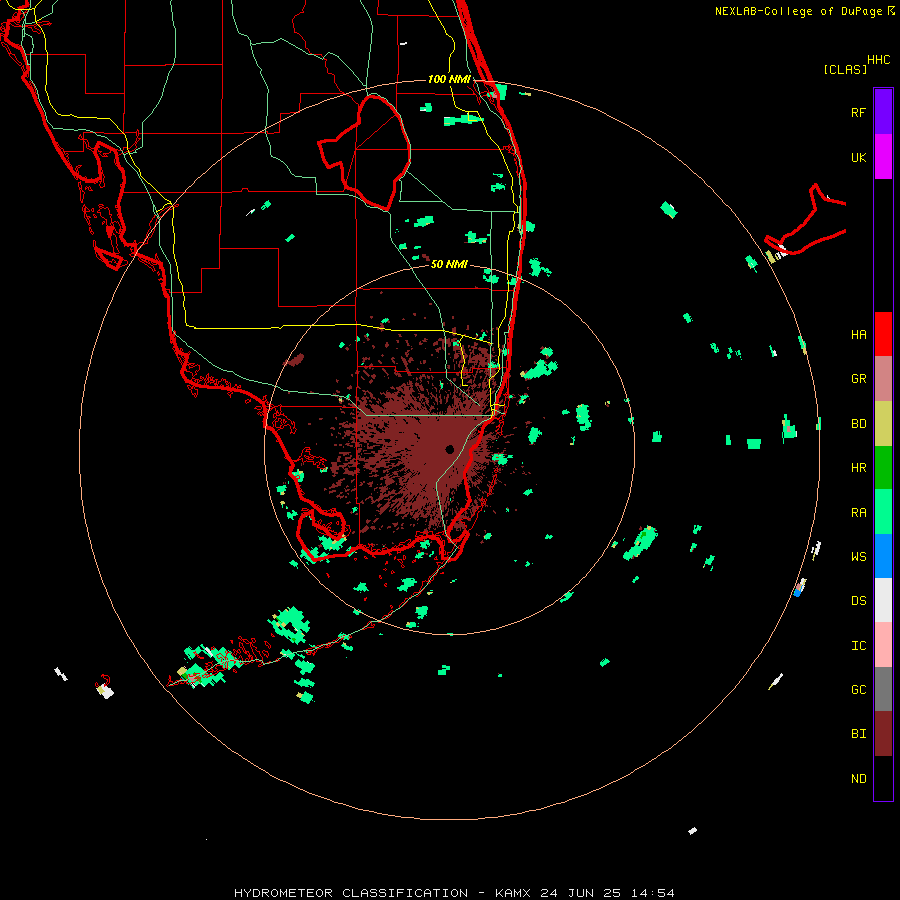The image size is (900, 900).
Task: Click the DS white legend swatch
Action: tap(883, 600)
